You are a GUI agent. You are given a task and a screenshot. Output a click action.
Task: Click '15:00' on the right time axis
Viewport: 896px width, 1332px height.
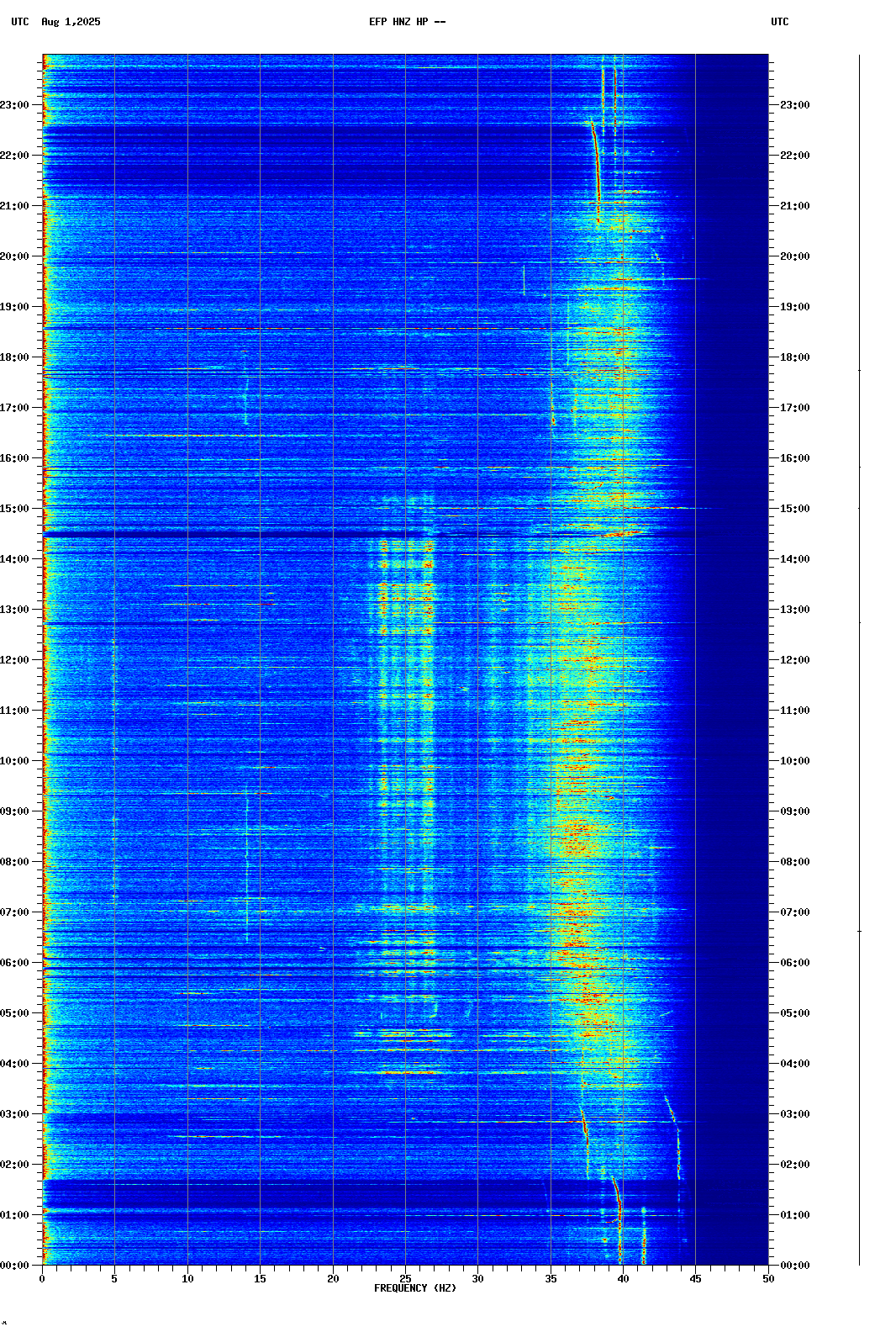(x=795, y=509)
